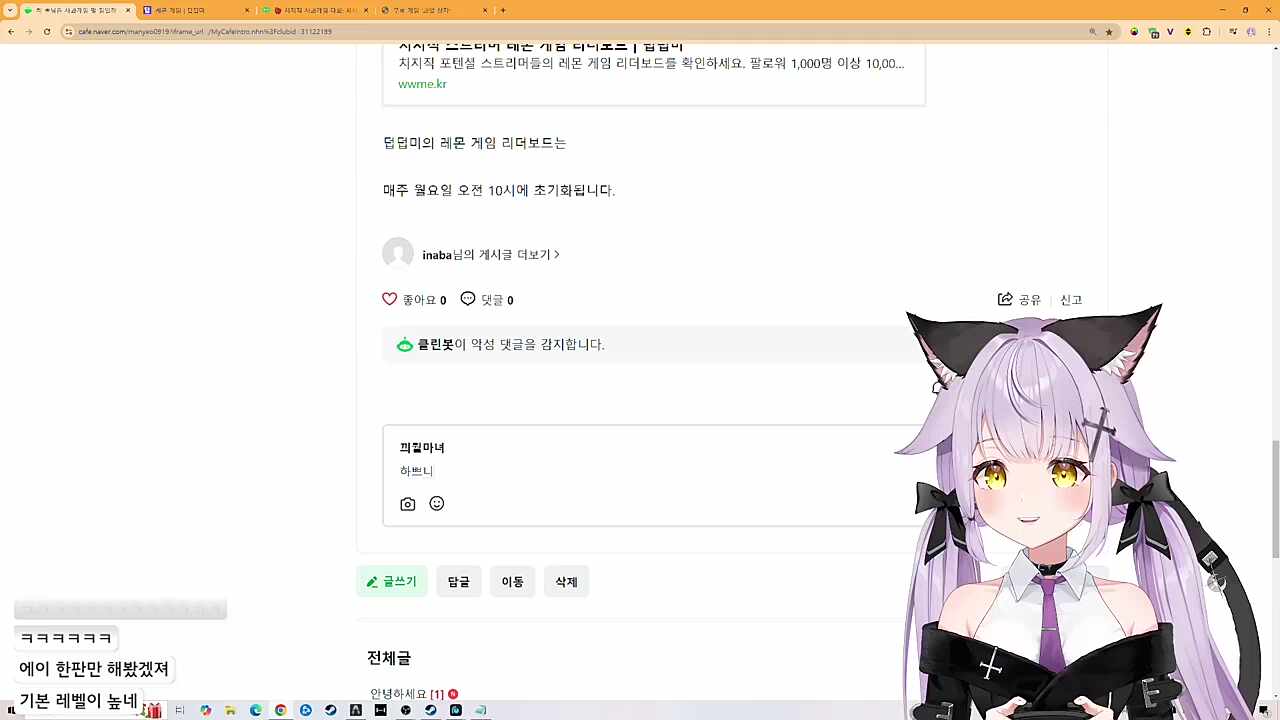
Task: Click the 공유 share button
Action: (x=1019, y=300)
